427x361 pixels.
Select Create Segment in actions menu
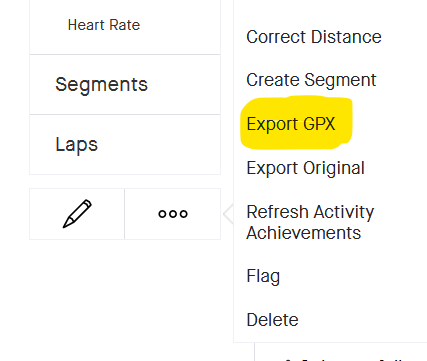[311, 80]
